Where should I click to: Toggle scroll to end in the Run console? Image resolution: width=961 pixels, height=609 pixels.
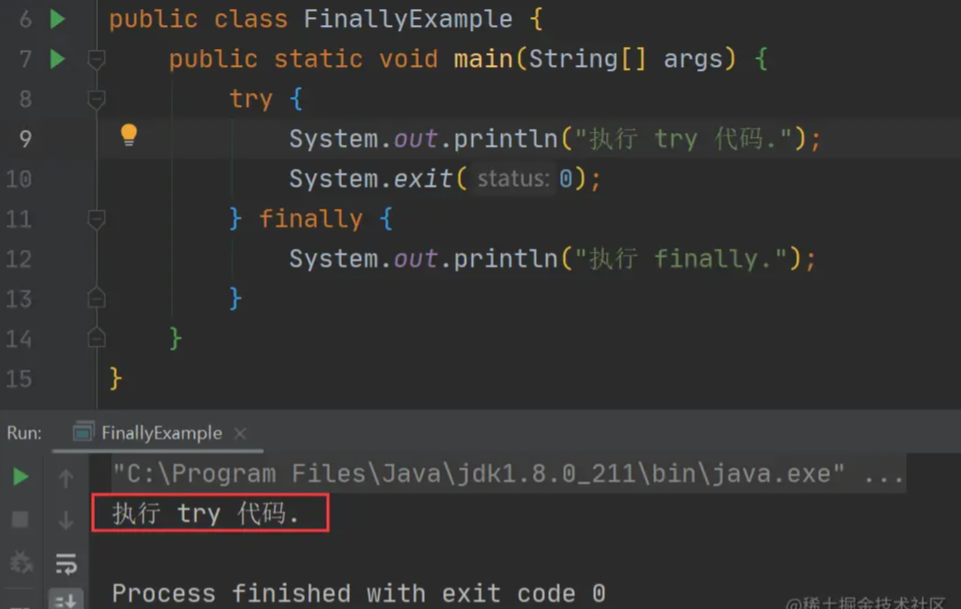(66, 600)
